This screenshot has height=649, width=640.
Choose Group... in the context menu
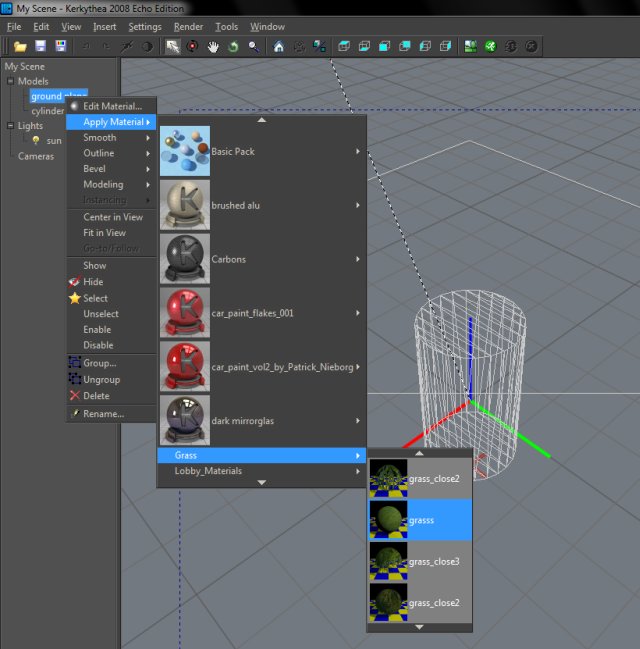(111, 363)
